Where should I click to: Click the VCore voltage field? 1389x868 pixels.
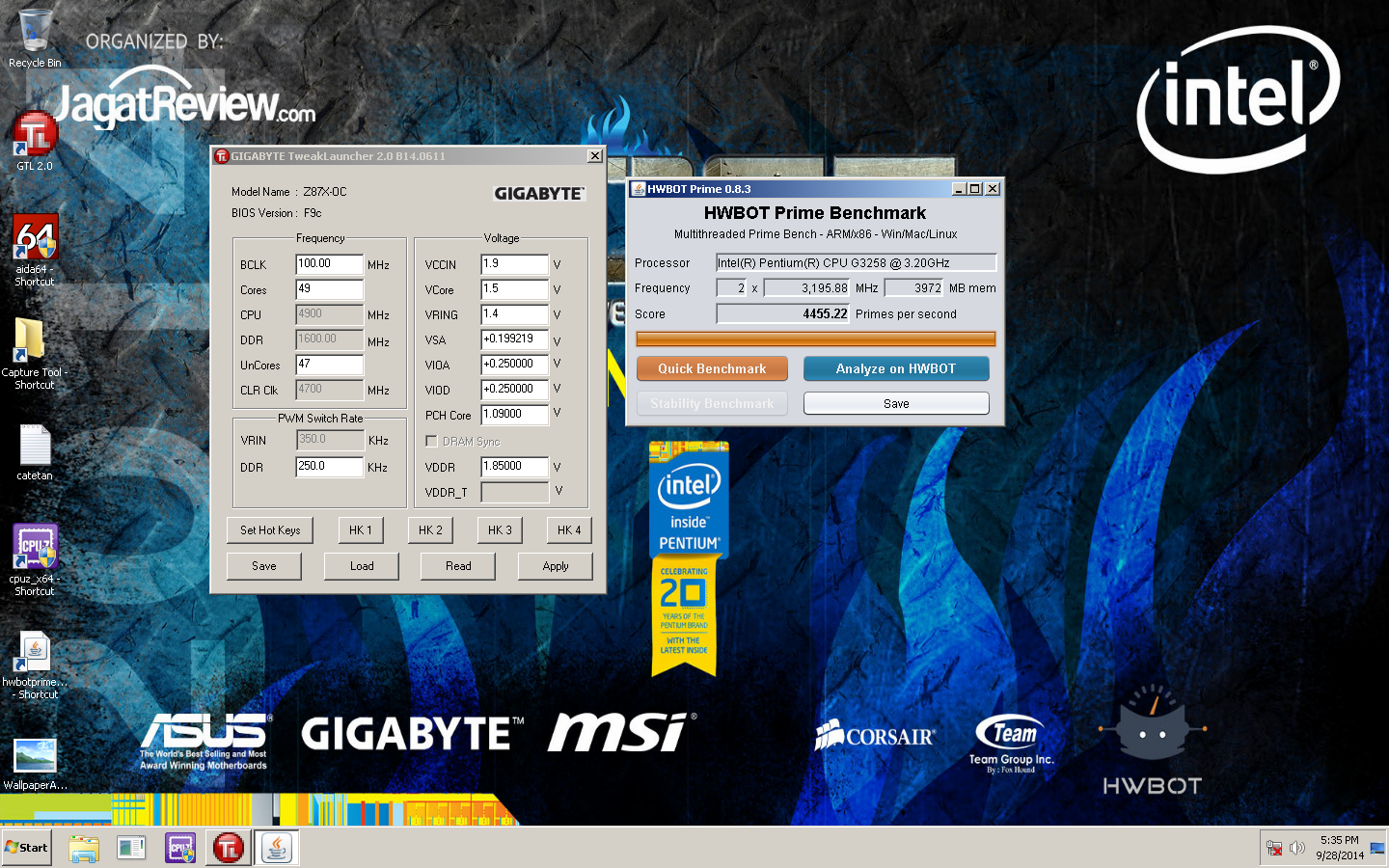(514, 289)
